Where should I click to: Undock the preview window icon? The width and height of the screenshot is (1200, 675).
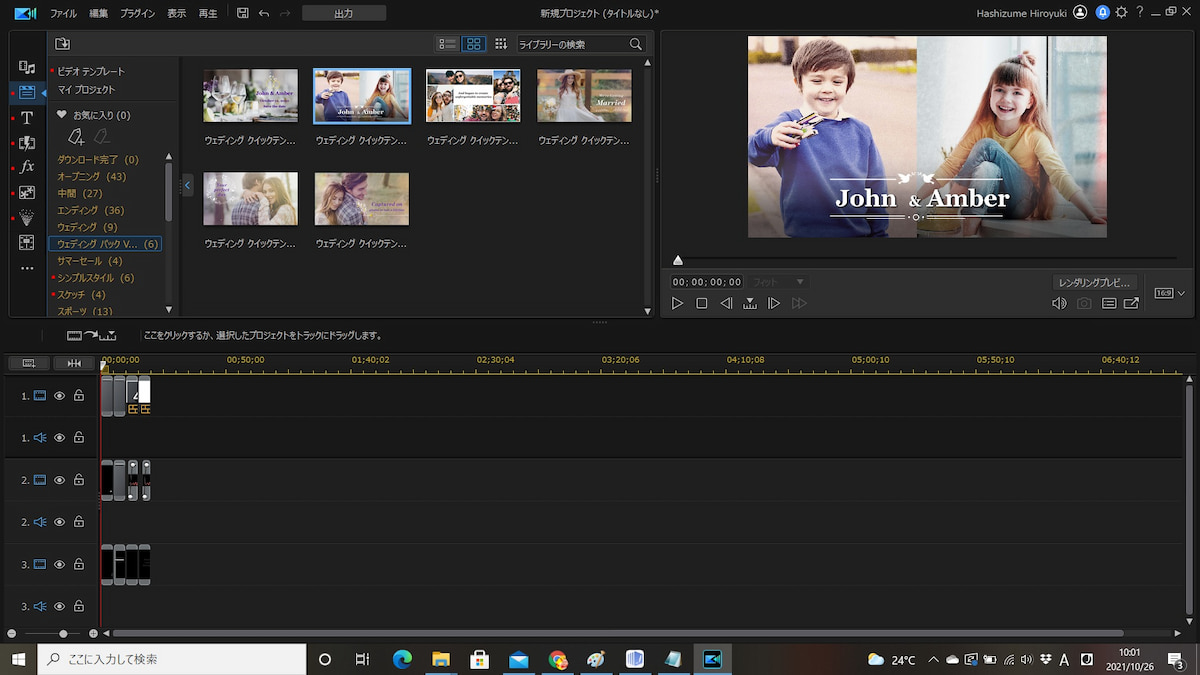coord(1131,303)
